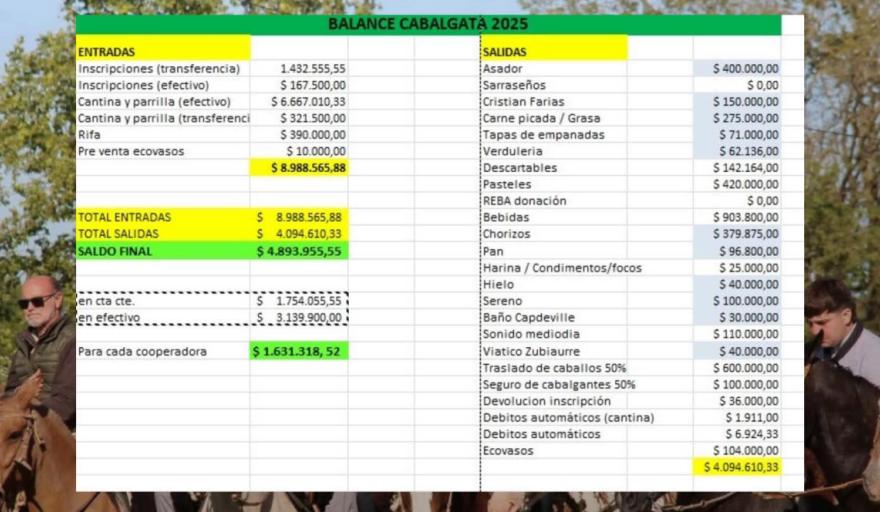Click the SALDO FINAL value $ 4.893.955,55
The height and width of the screenshot is (512, 880).
299,251
